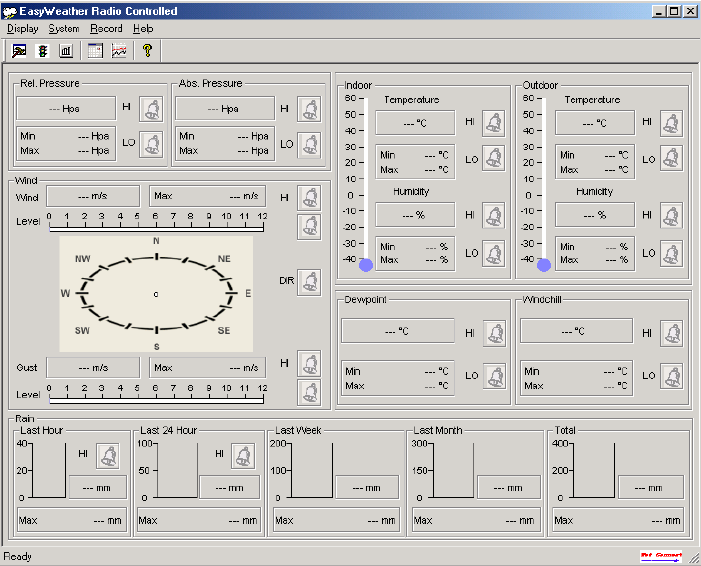Screen dimensions: 701x566
Task: Set Last Hour rain HI alarm bell
Action: click(108, 456)
